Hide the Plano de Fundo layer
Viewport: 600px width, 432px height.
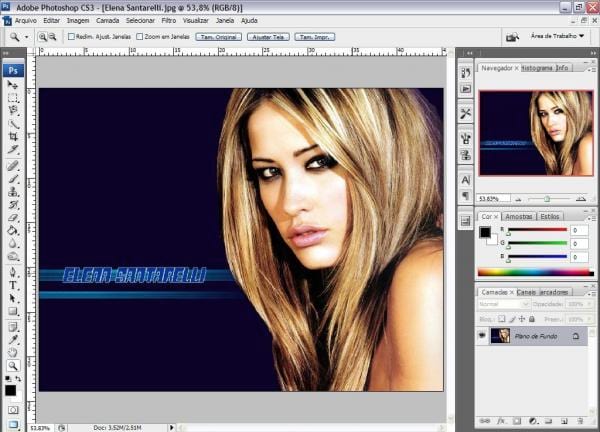(x=482, y=336)
